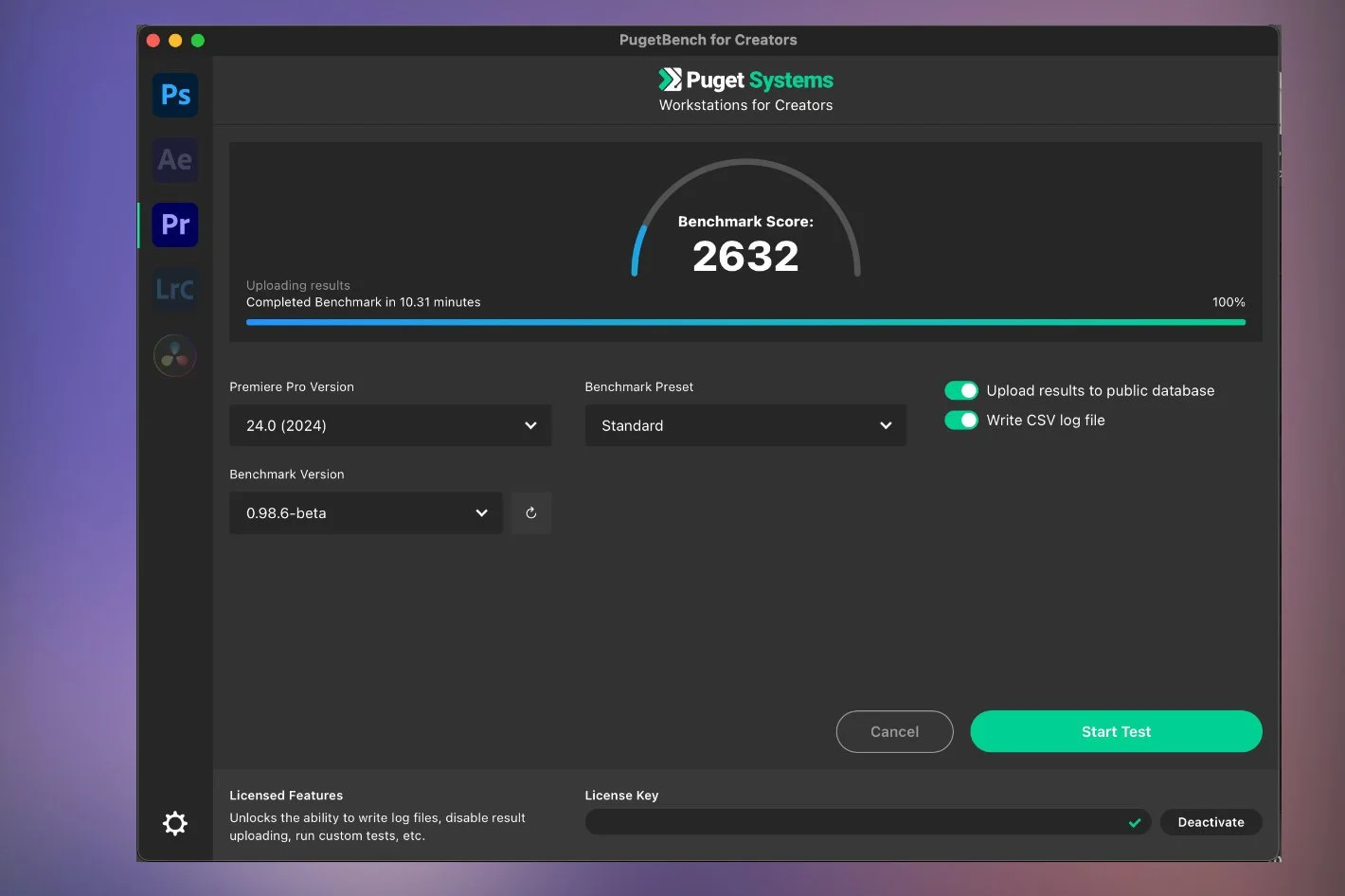Click the green license key checkmark
This screenshot has width=1345, height=896.
[x=1135, y=822]
